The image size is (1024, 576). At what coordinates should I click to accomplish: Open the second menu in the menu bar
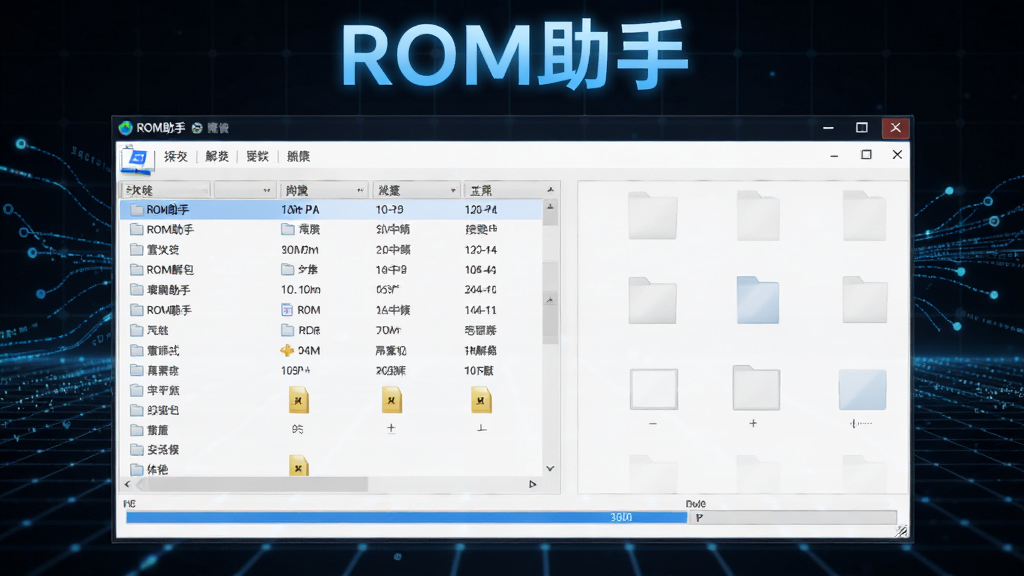click(x=217, y=156)
